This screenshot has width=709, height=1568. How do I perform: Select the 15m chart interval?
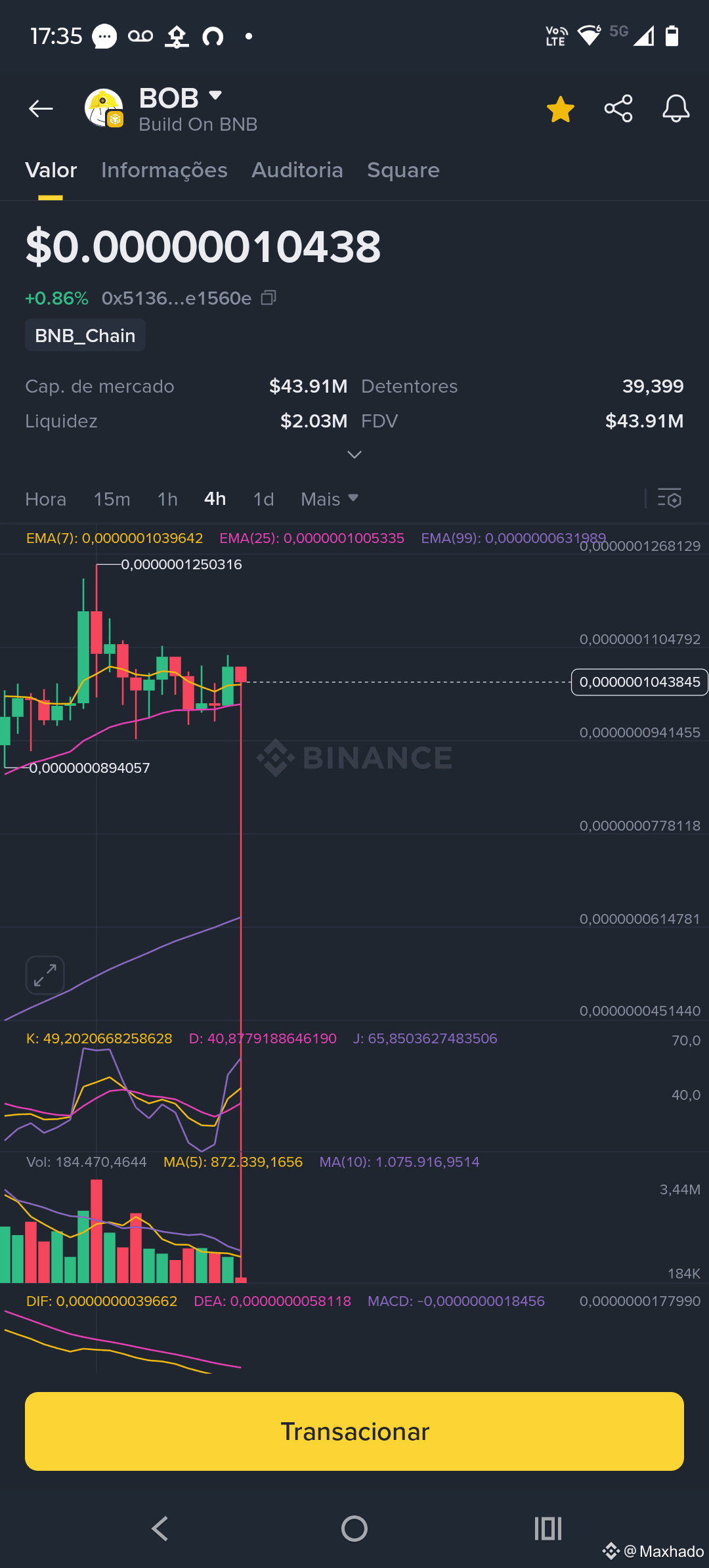pos(112,499)
